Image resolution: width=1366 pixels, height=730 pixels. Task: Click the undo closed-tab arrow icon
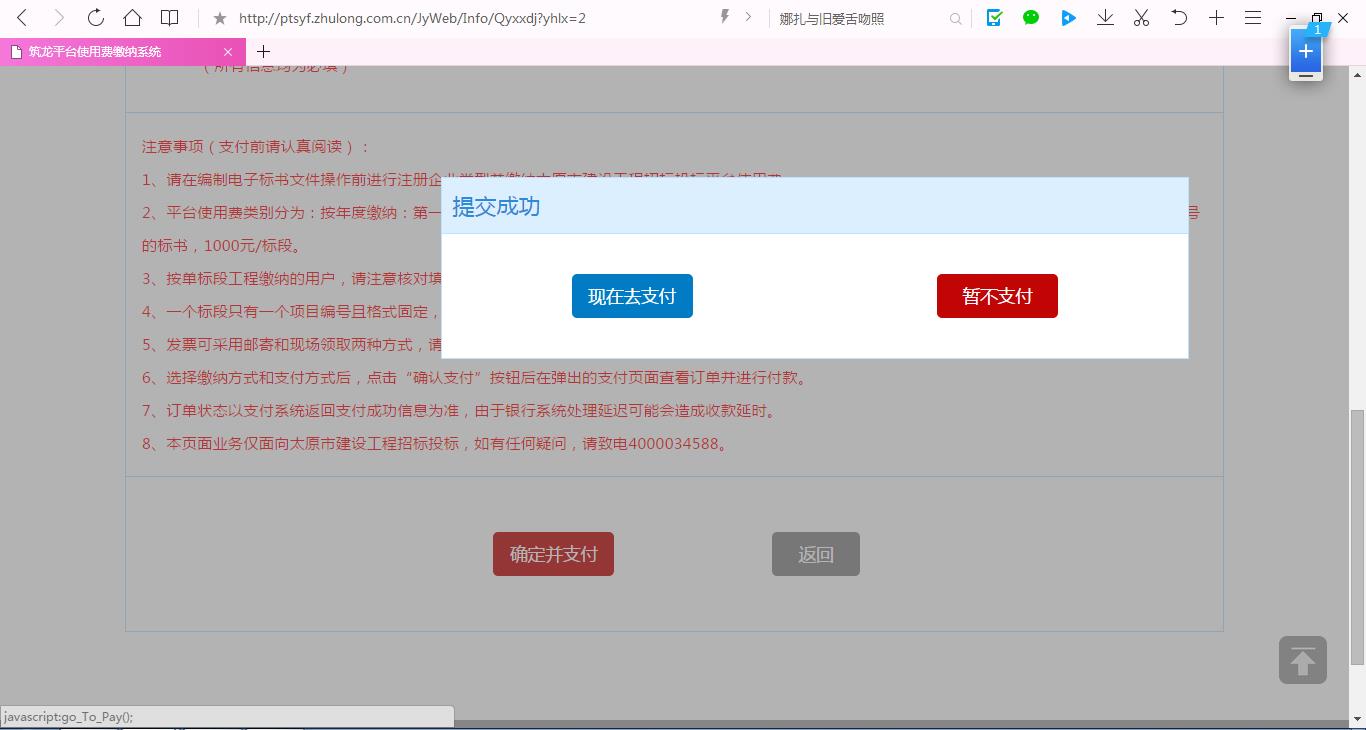coord(1179,18)
